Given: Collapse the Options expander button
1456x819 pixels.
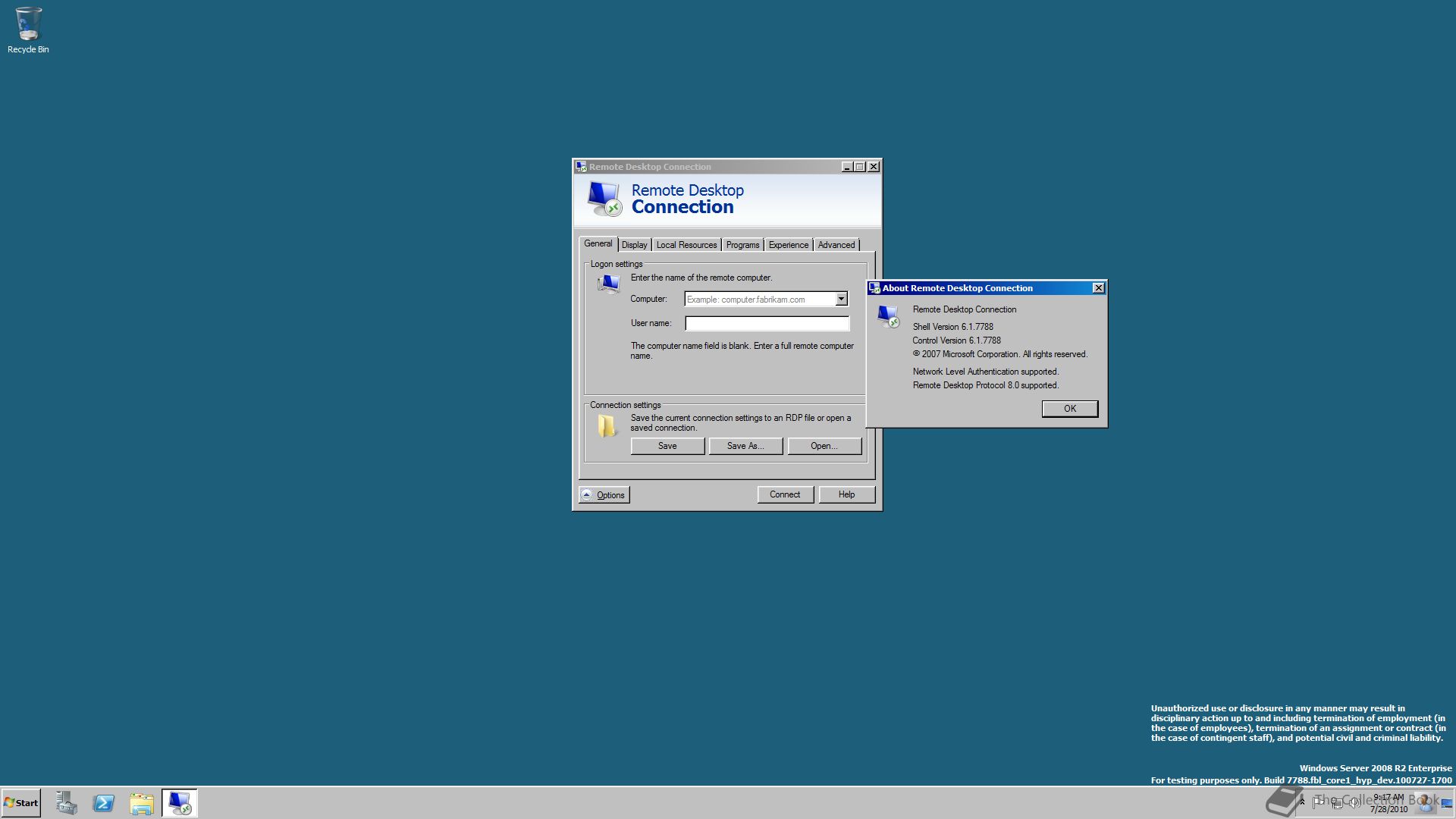Looking at the screenshot, I should click(x=604, y=495).
